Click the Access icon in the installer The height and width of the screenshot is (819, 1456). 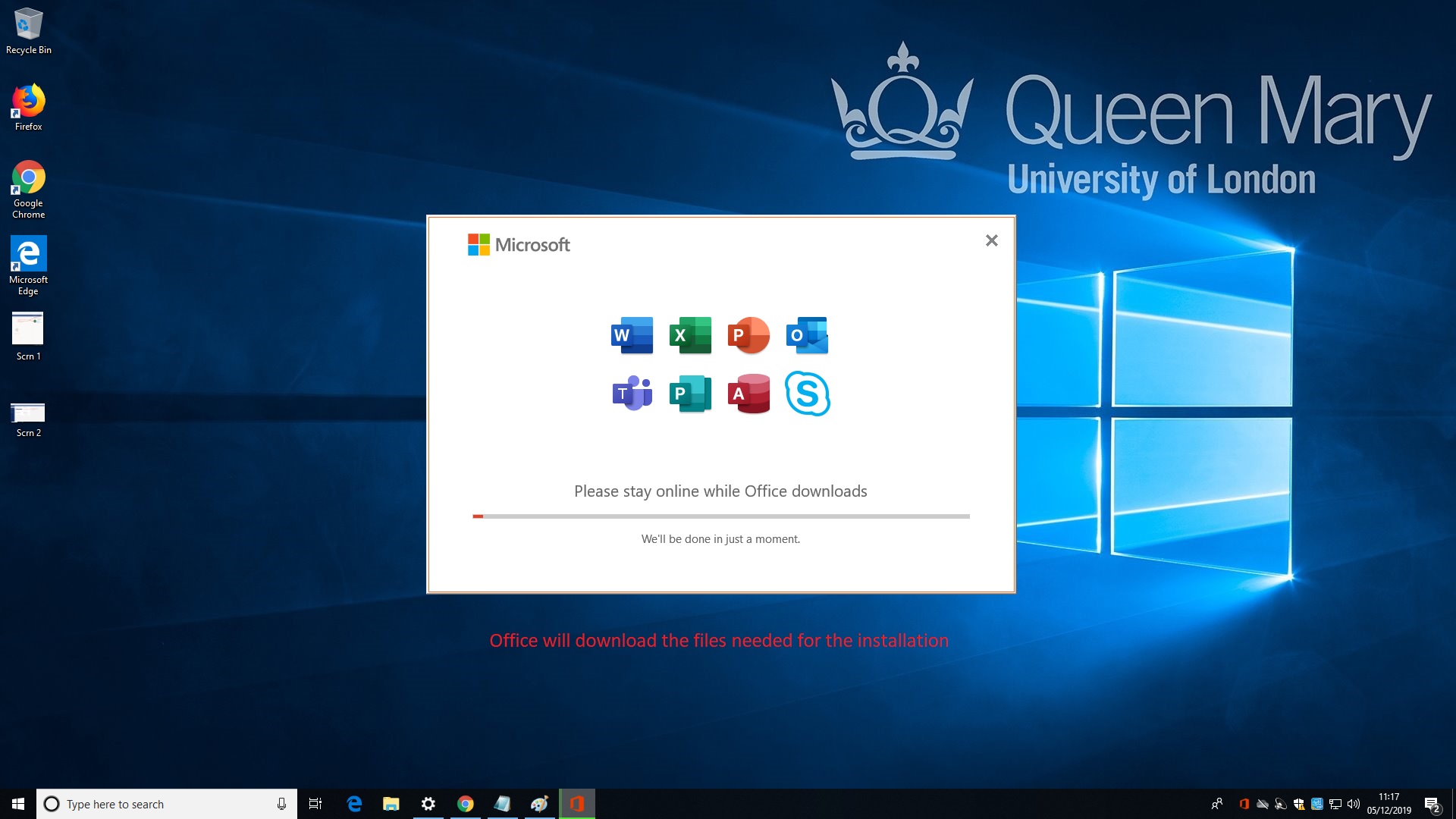[x=748, y=394]
